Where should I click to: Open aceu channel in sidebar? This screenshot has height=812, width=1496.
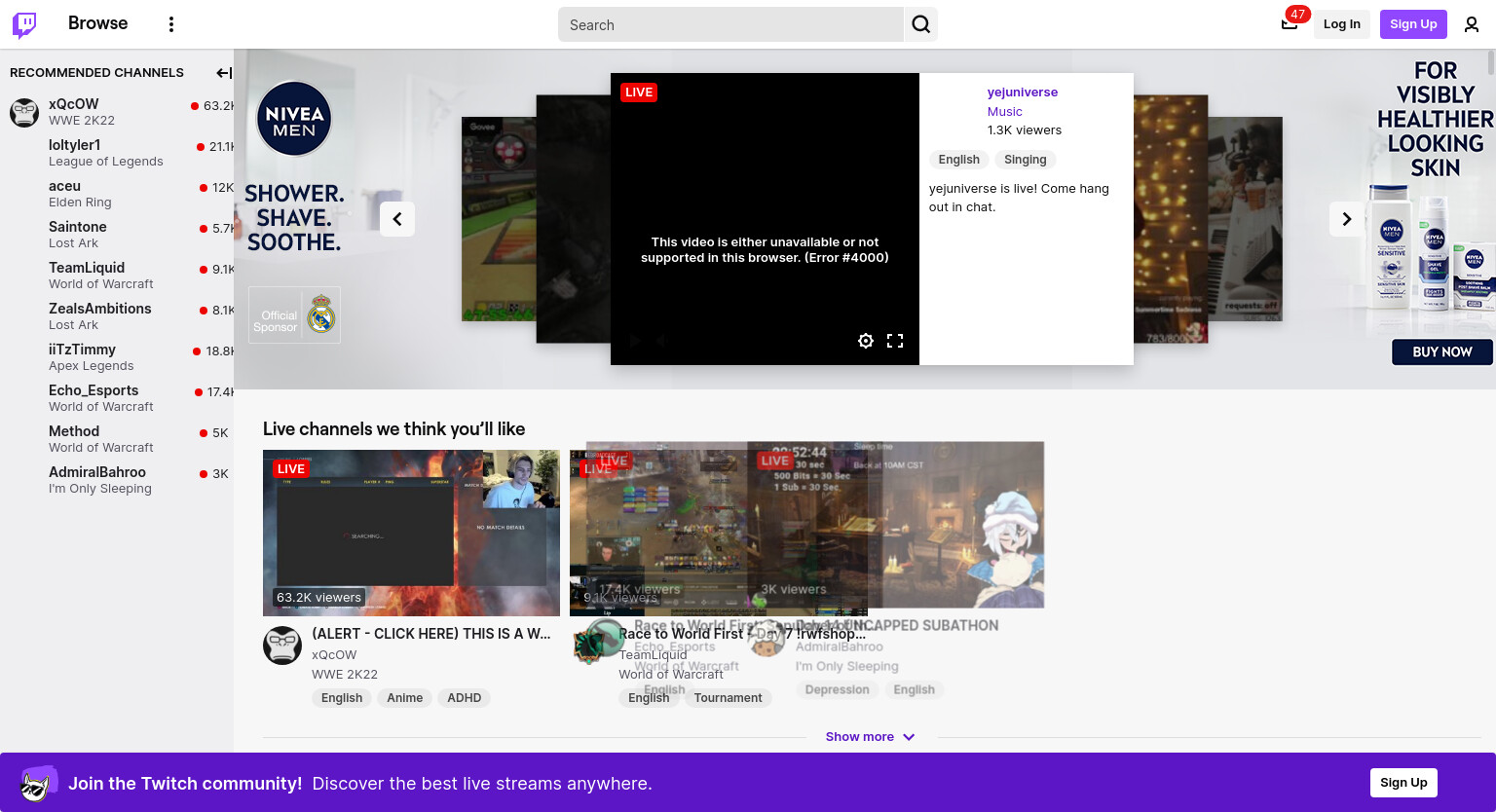click(117, 194)
